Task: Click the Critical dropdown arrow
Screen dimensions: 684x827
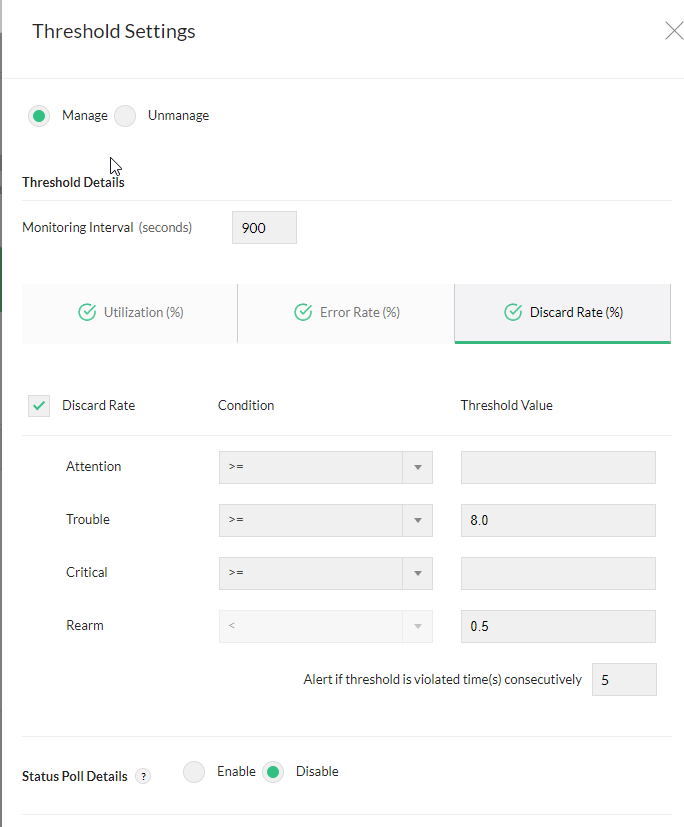Action: point(418,573)
